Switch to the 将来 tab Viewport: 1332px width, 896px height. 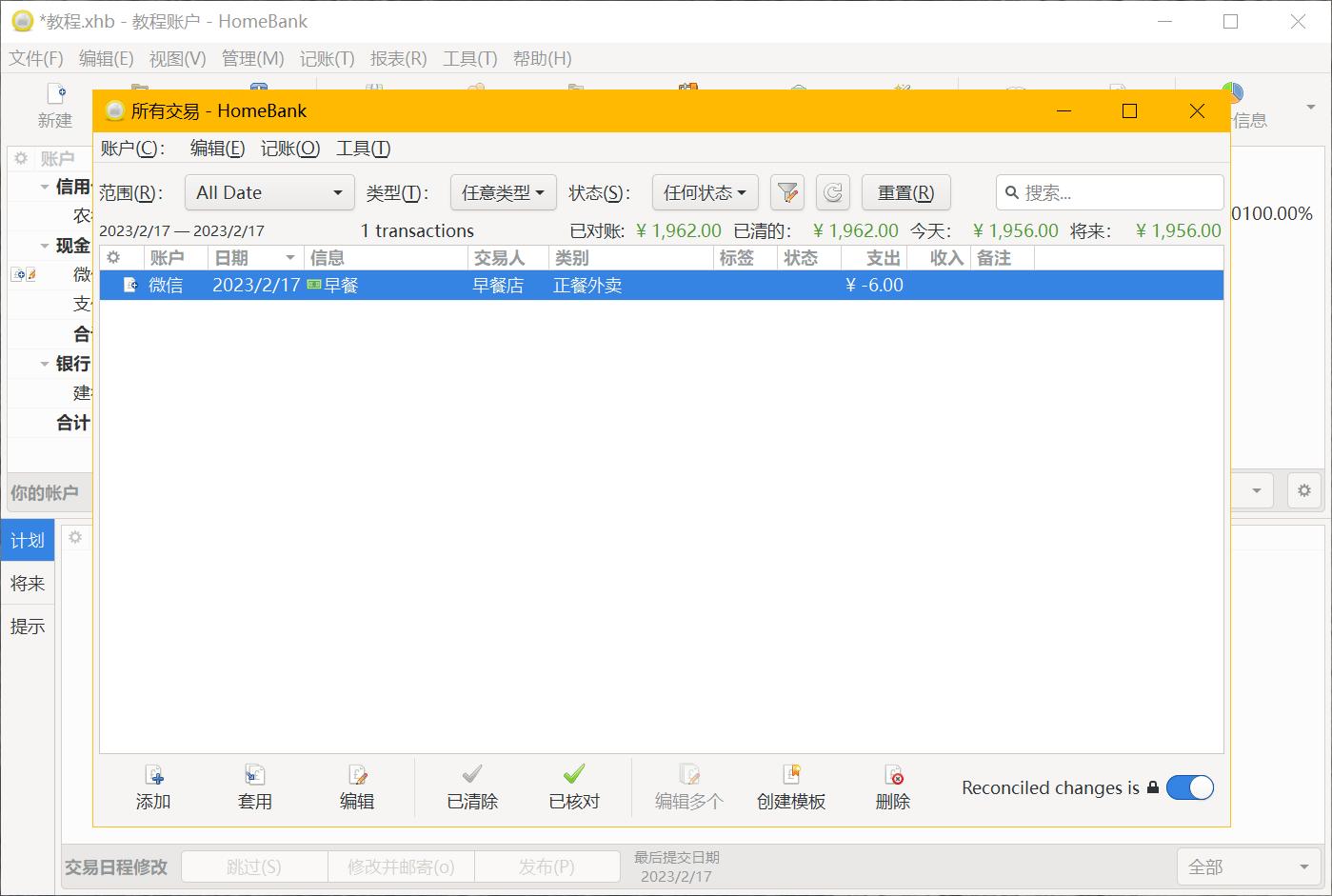[x=28, y=583]
